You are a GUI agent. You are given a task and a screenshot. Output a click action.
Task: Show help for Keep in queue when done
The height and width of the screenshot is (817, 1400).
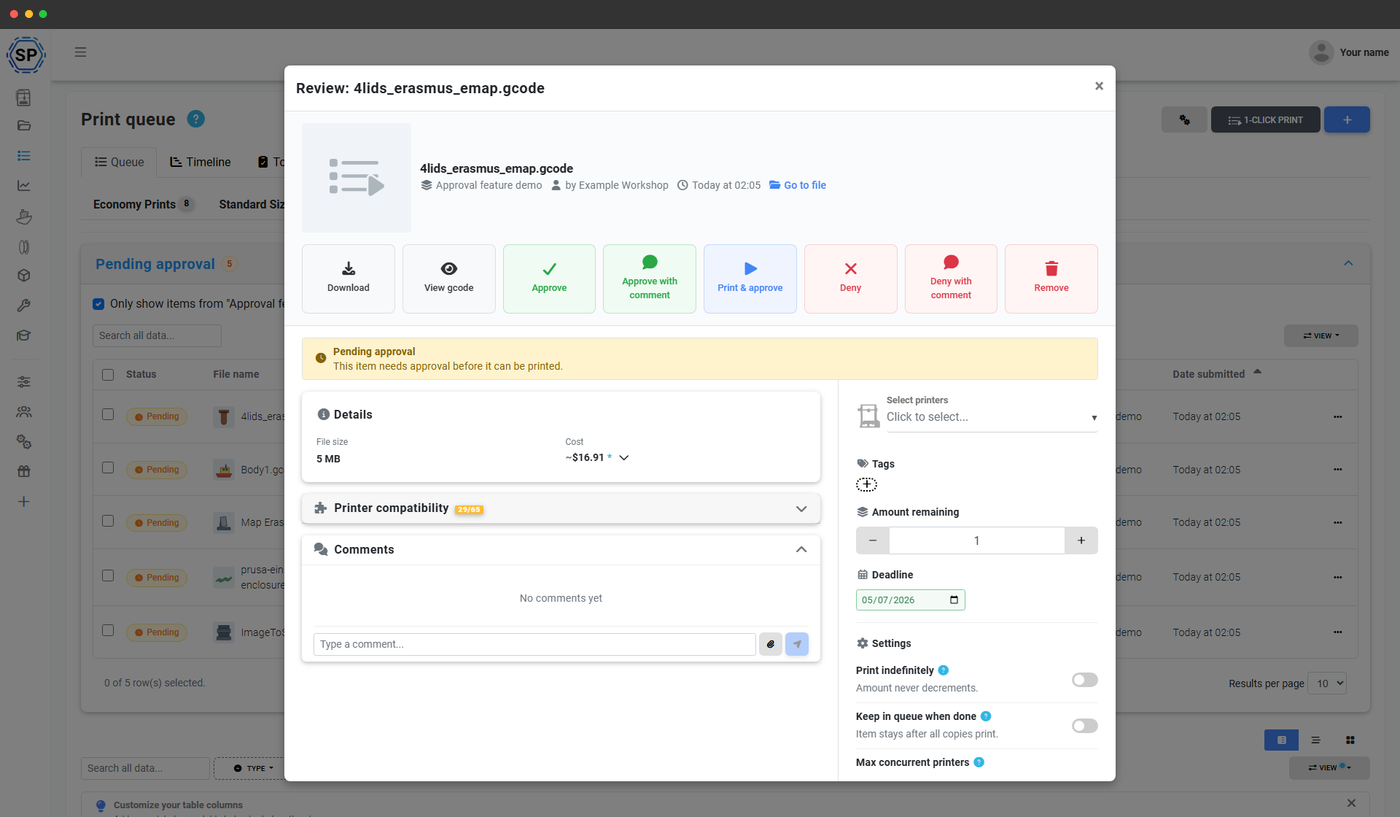point(986,716)
